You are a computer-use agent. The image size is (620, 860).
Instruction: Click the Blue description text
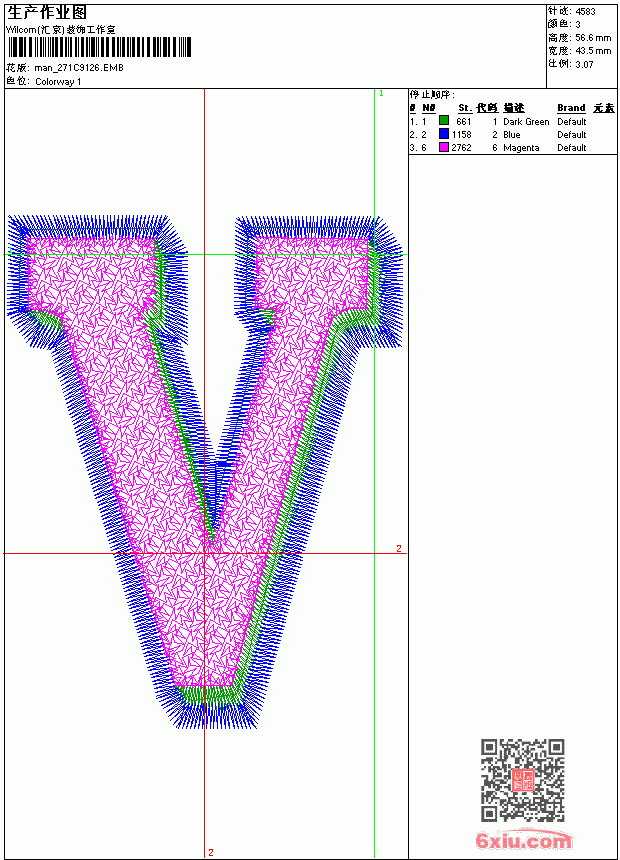pos(511,134)
